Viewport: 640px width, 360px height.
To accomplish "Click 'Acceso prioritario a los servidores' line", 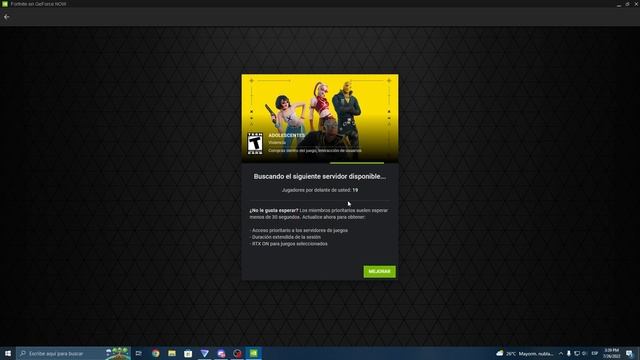I will 299,230.
